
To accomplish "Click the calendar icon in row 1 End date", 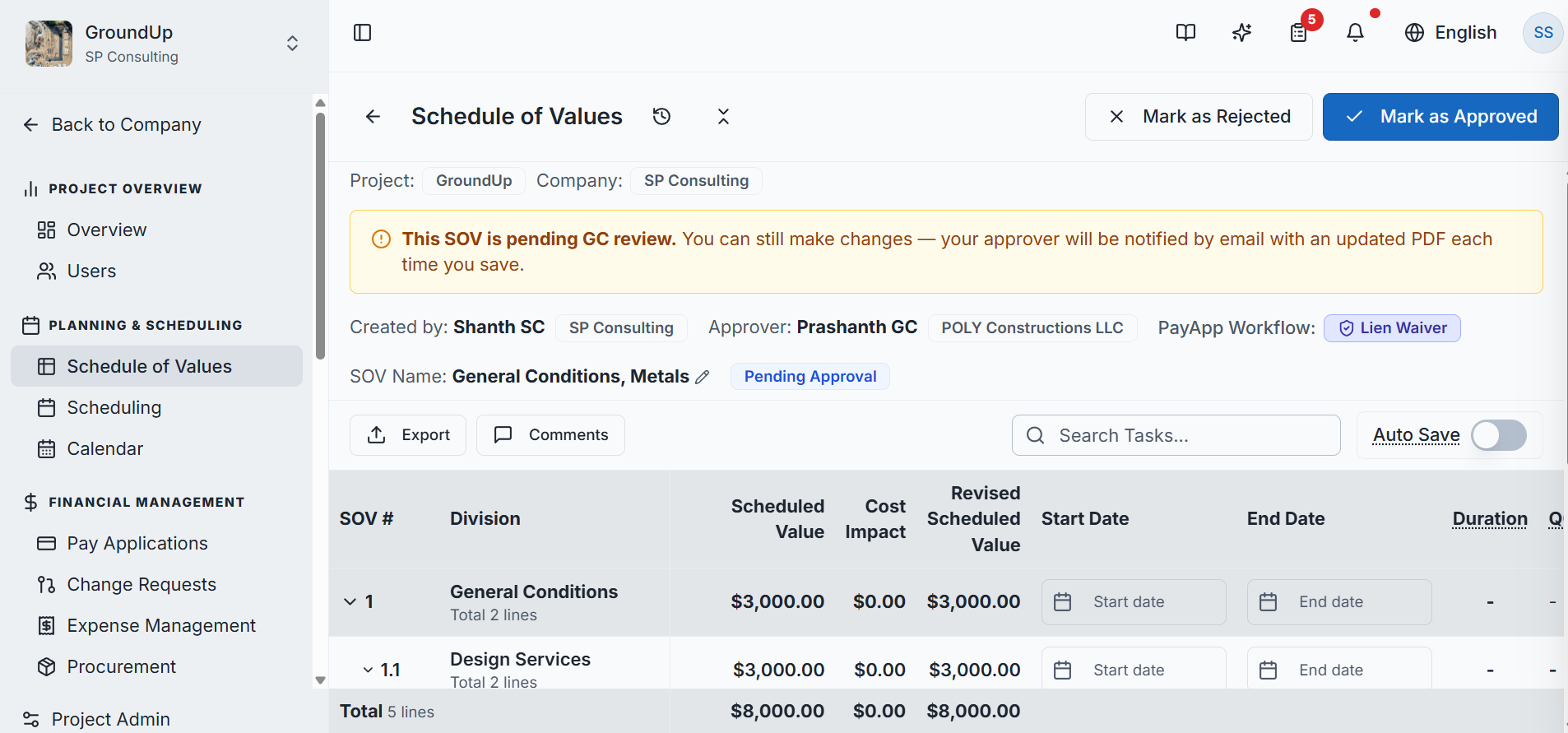I will point(1269,602).
